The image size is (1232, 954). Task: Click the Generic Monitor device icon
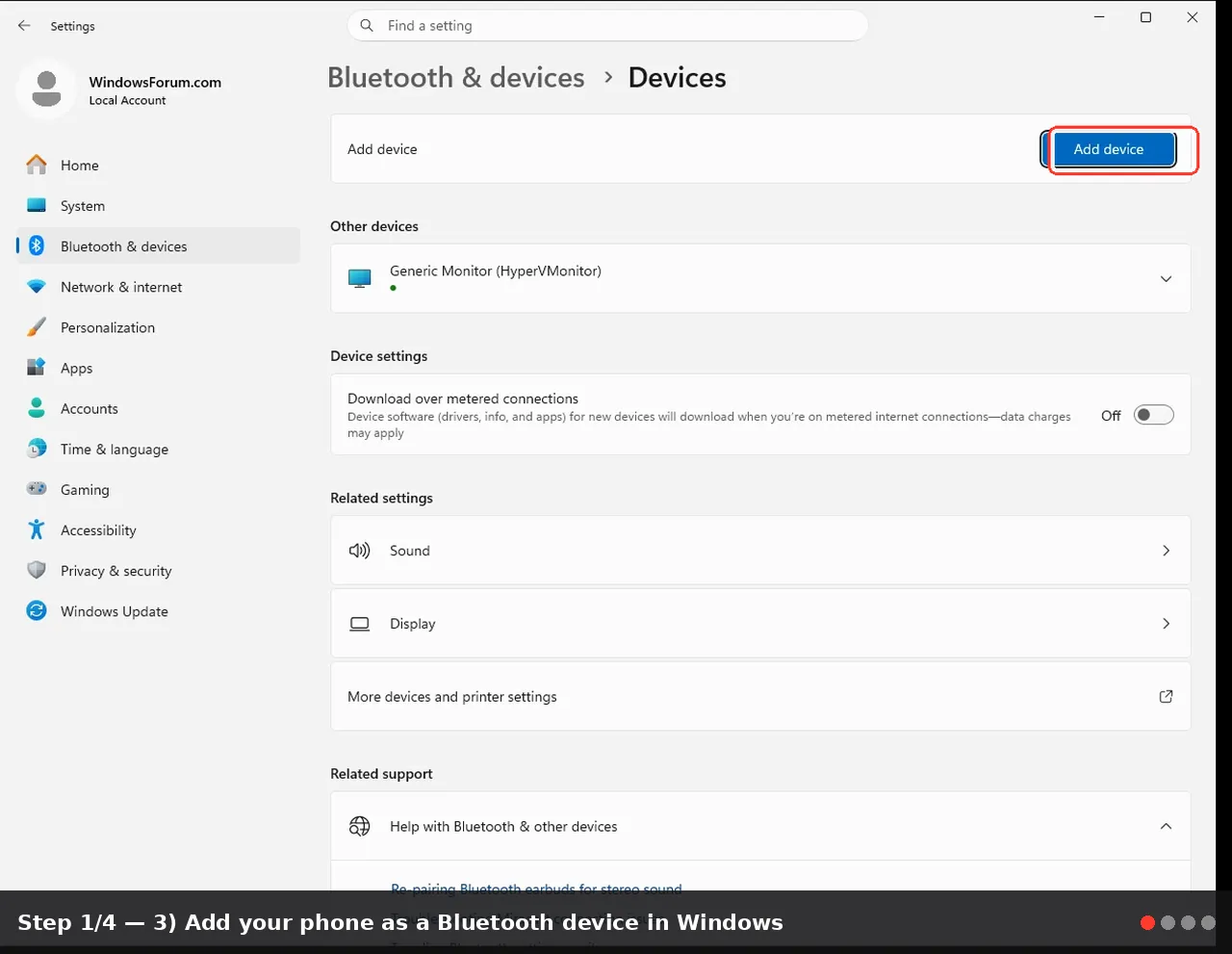coord(360,278)
